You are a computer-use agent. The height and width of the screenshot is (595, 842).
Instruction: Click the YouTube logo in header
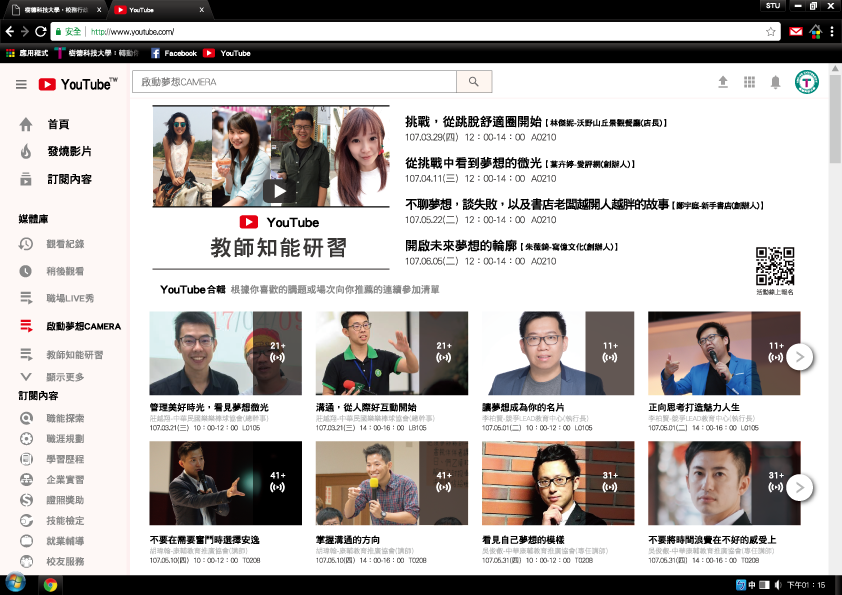(78, 84)
